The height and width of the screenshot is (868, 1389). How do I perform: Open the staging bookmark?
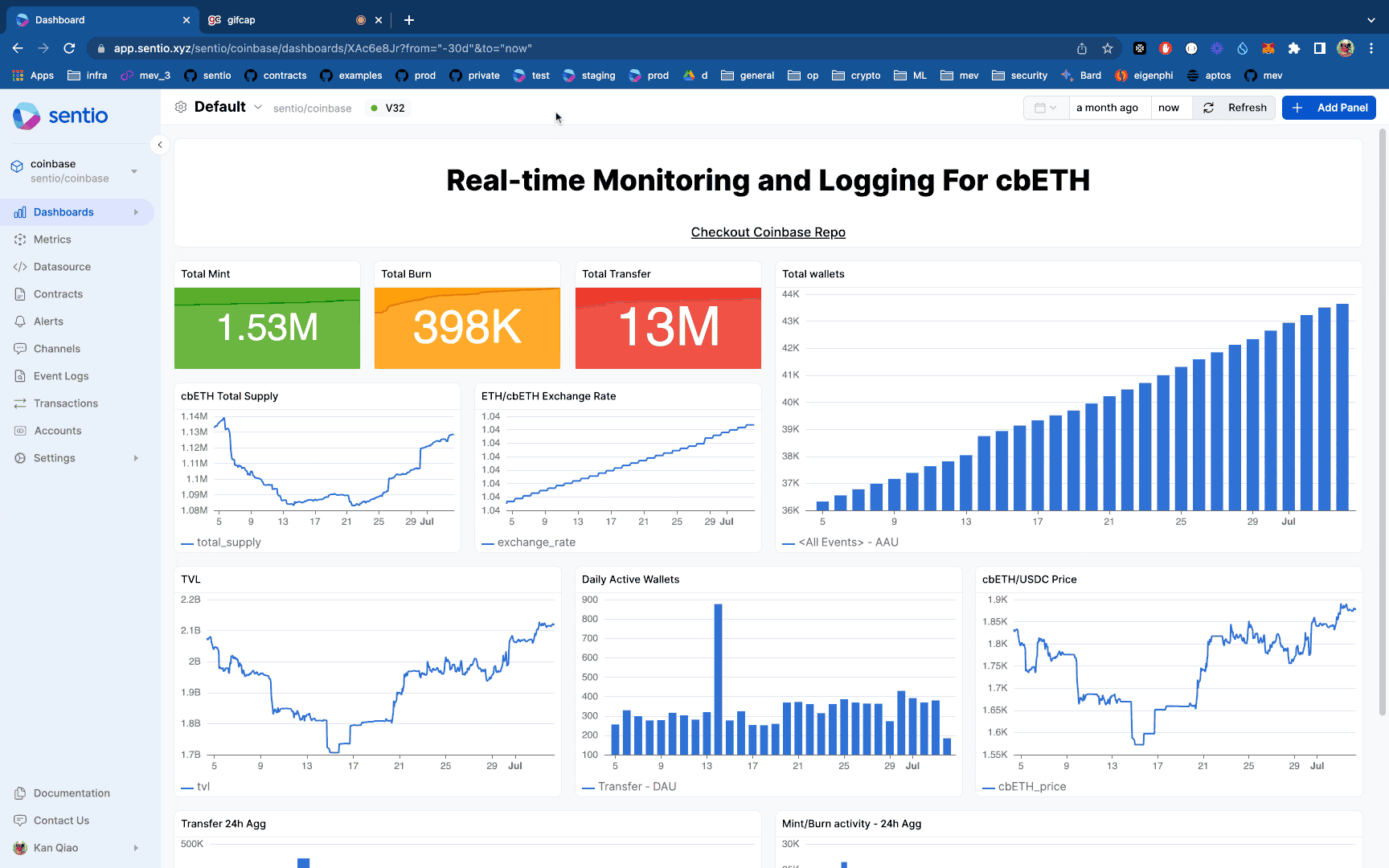pos(589,76)
